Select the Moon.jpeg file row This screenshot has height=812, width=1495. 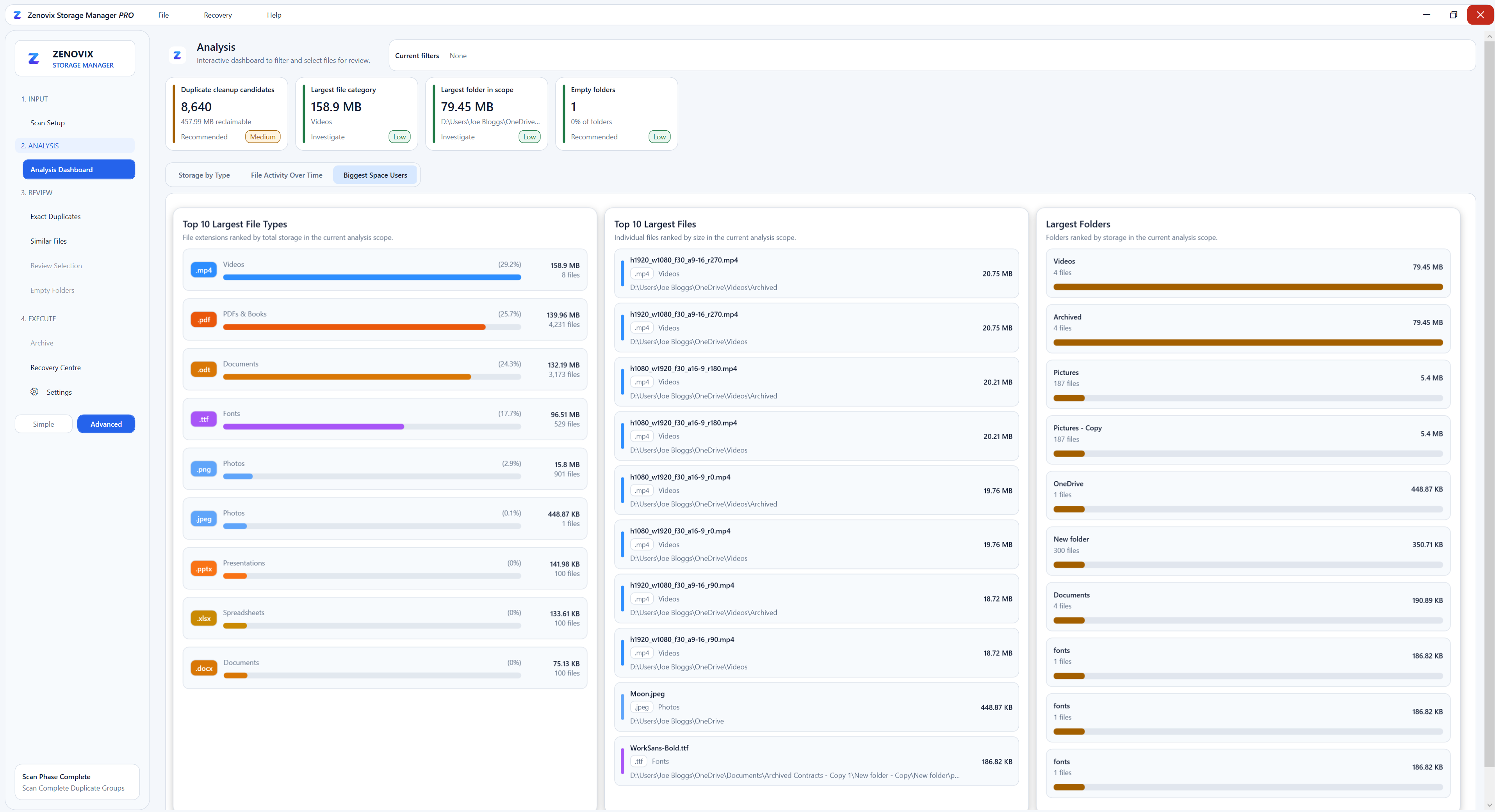point(816,707)
